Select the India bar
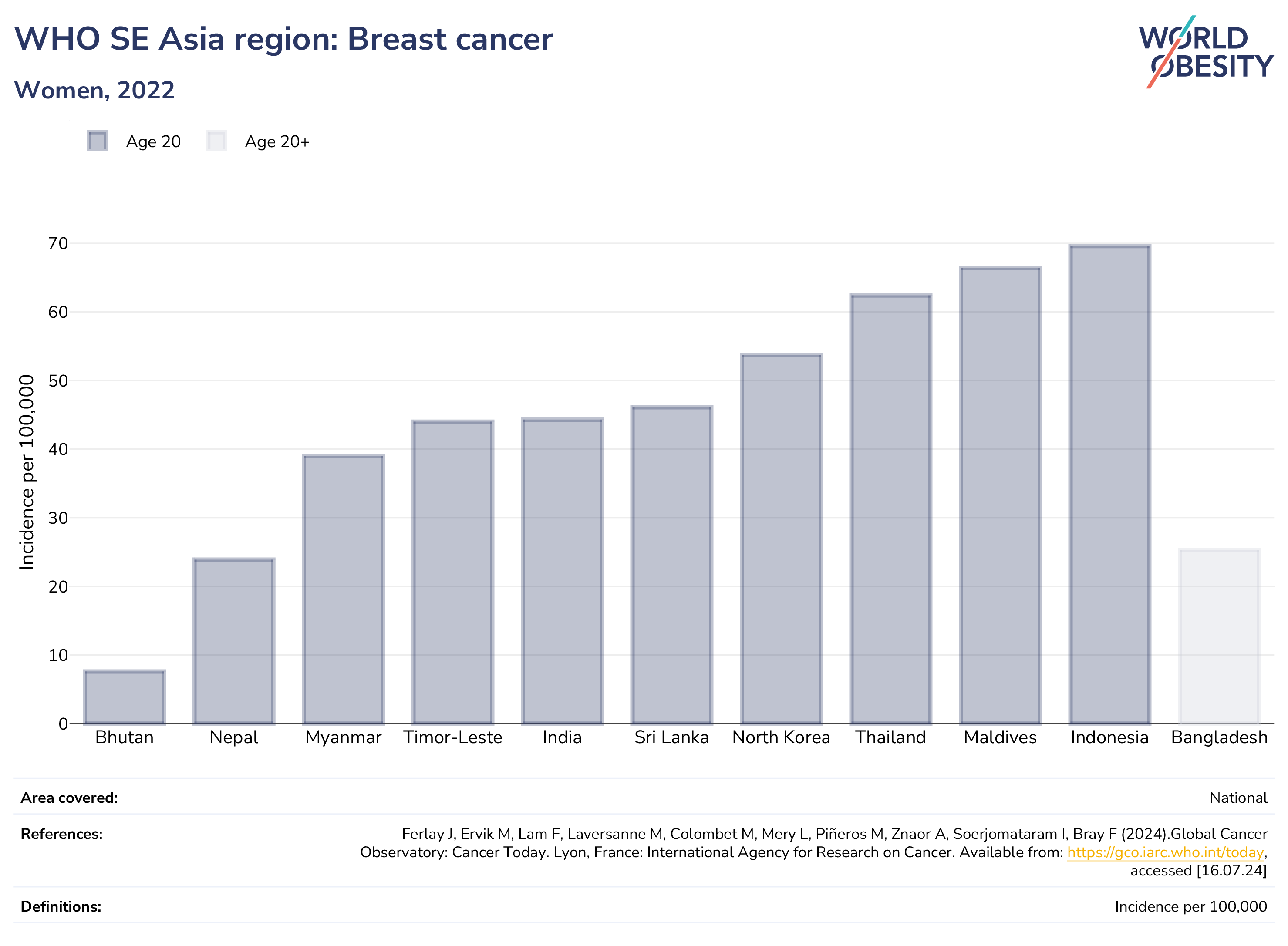Screen dimensions: 1288x946 [x=562, y=571]
